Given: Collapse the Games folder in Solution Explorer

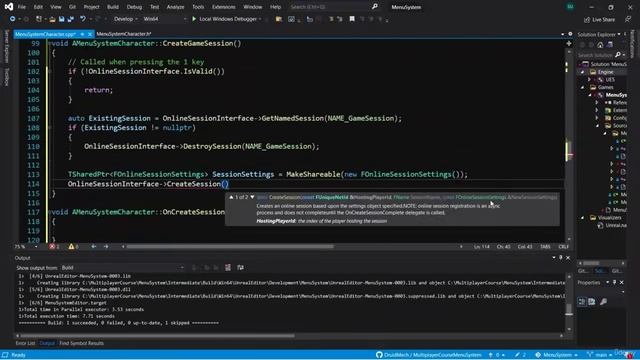Looking at the screenshot, I should [x=582, y=87].
